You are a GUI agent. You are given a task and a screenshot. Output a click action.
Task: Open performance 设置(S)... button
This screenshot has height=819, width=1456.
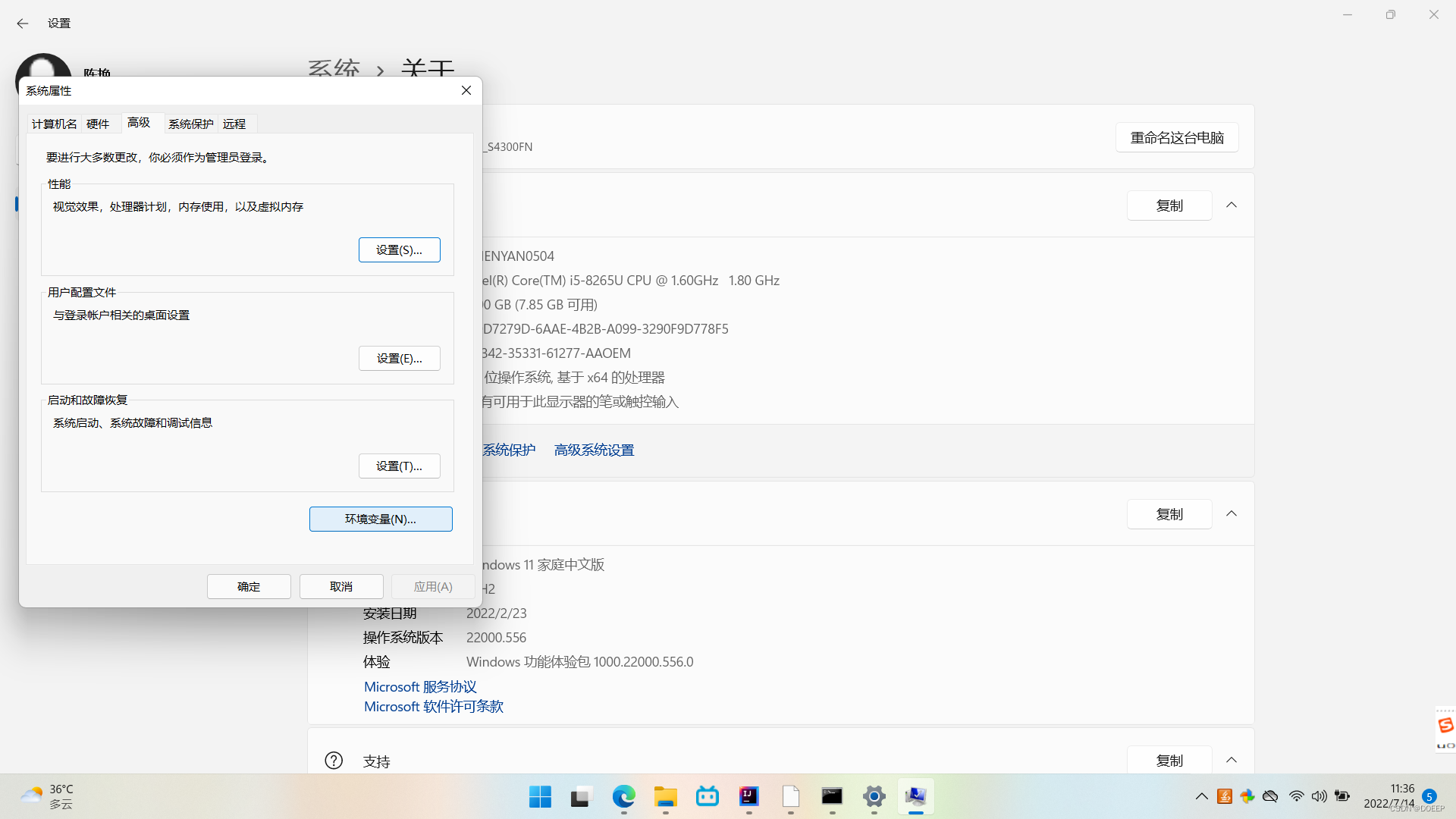coord(399,249)
